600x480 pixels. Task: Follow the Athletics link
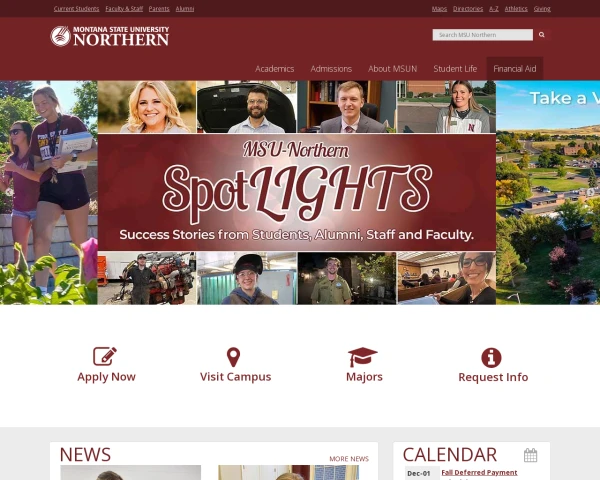tap(516, 8)
